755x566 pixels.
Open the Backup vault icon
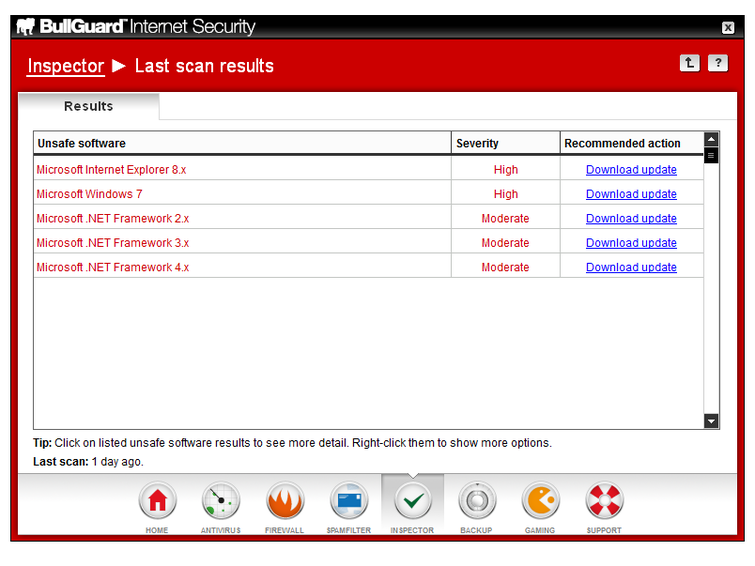tap(476, 500)
